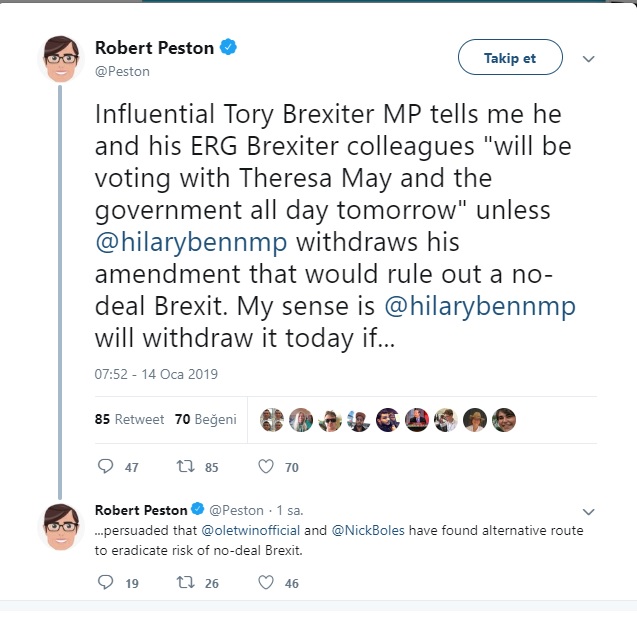
Task: Click the blue verified badge beside Robert Peston
Action: click(228, 48)
